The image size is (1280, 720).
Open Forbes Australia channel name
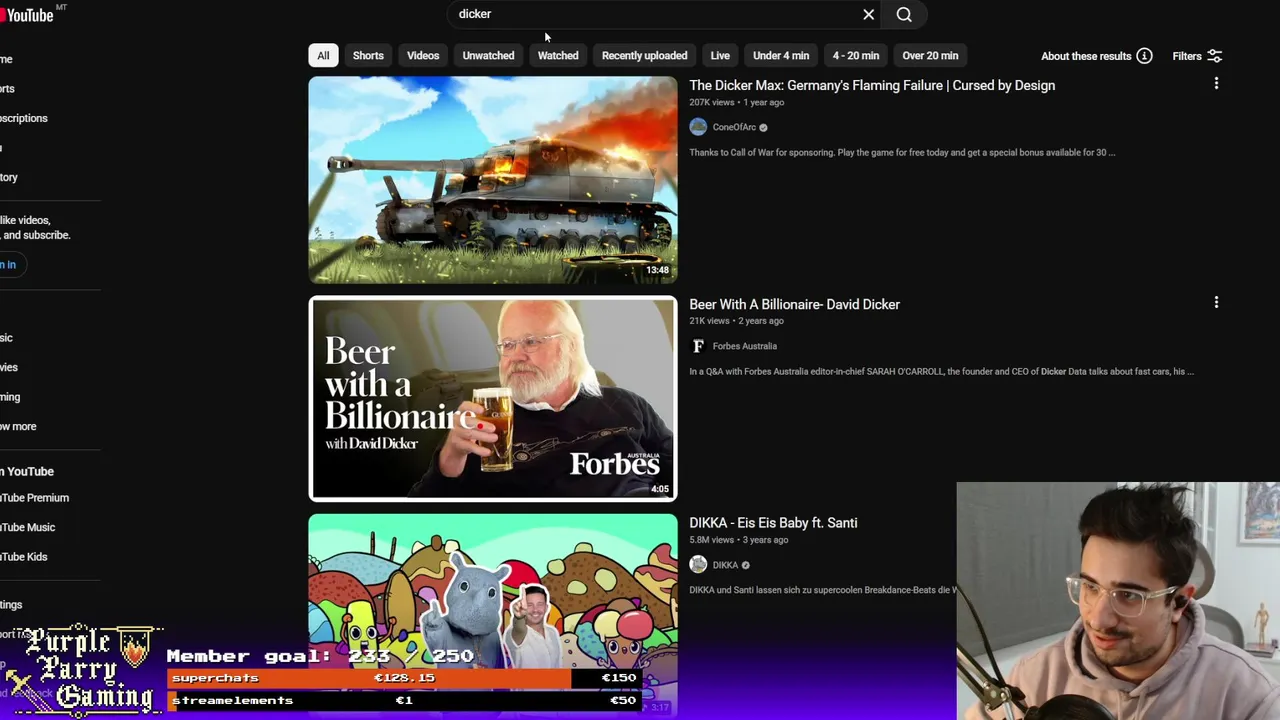(744, 346)
